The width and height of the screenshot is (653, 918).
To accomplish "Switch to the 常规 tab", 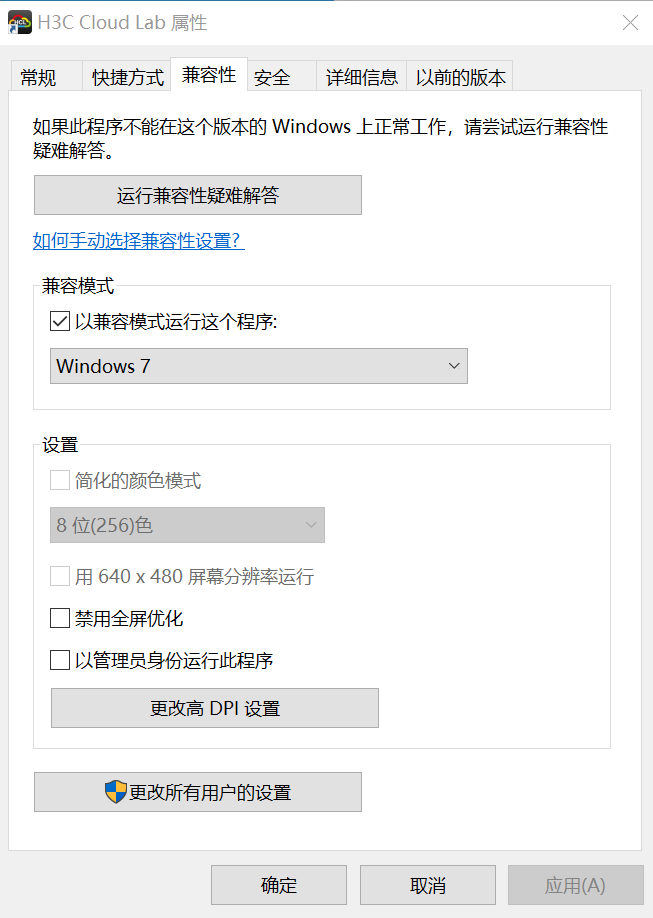I will [38, 77].
